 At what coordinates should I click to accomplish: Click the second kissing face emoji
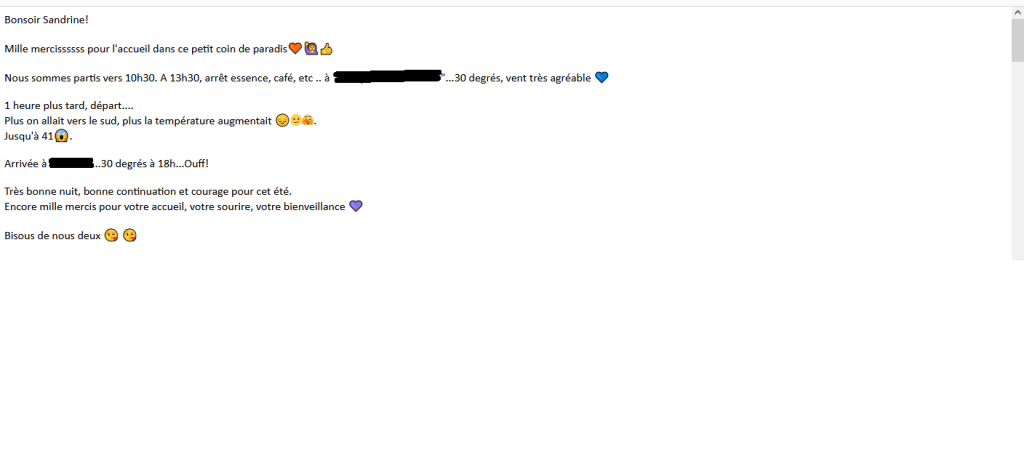point(130,235)
